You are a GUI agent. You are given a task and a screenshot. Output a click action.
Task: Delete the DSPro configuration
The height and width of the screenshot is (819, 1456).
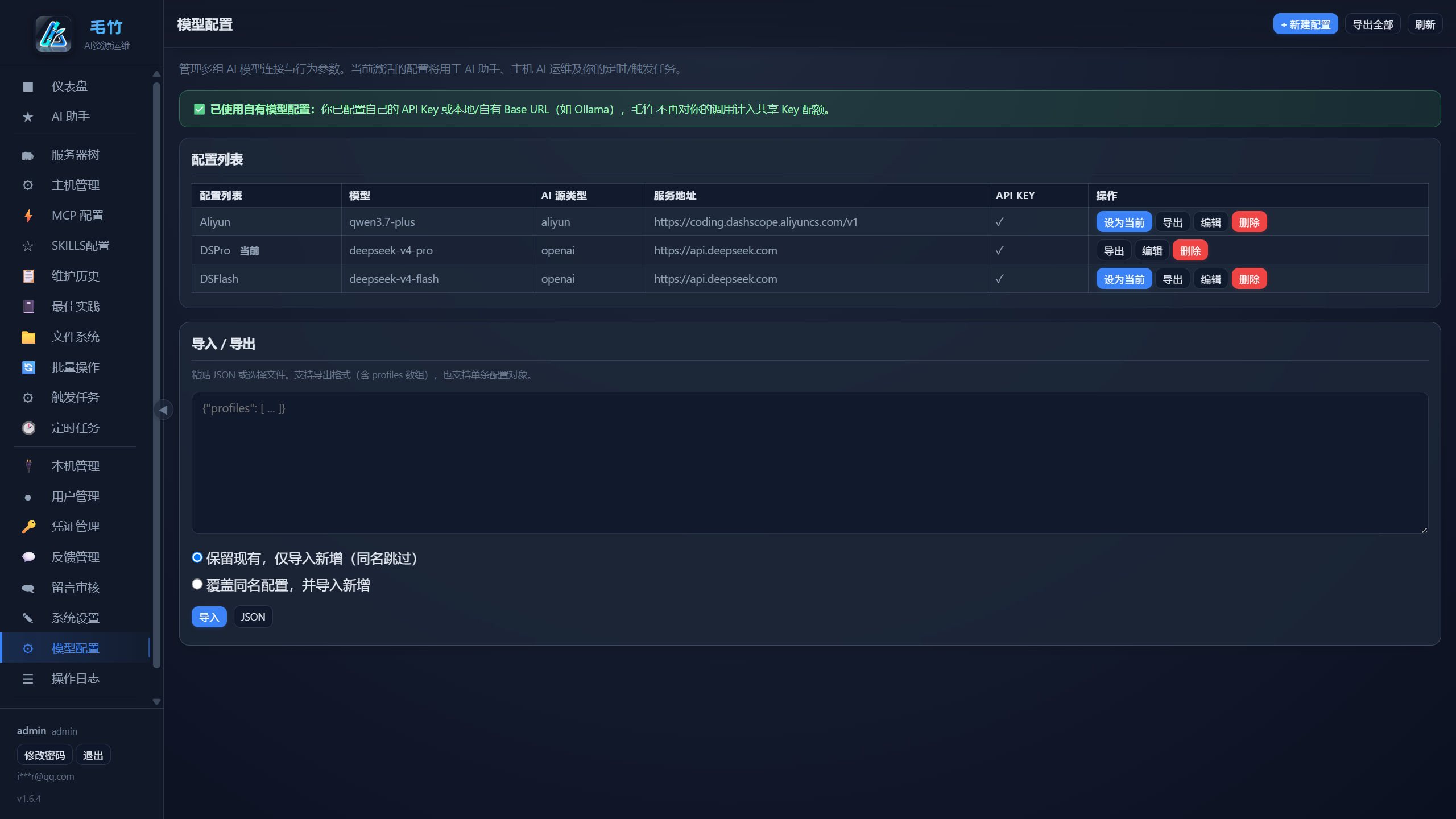1190,251
